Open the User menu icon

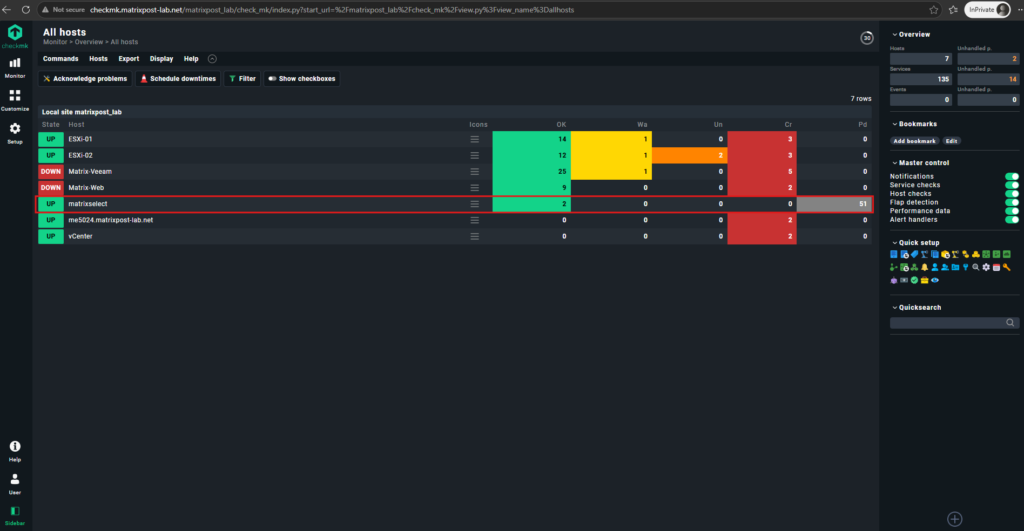click(14, 483)
